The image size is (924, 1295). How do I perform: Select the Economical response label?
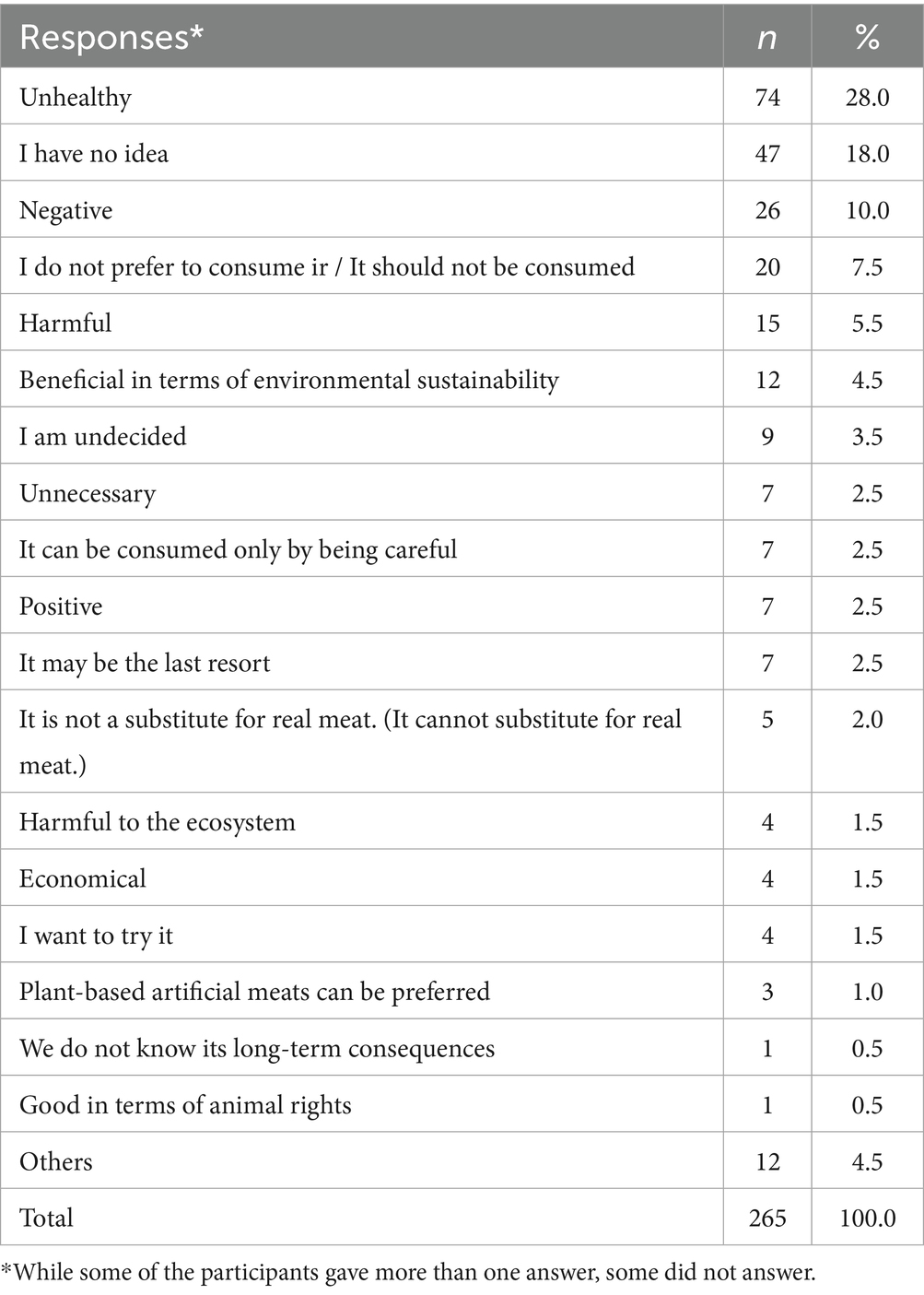tap(83, 878)
